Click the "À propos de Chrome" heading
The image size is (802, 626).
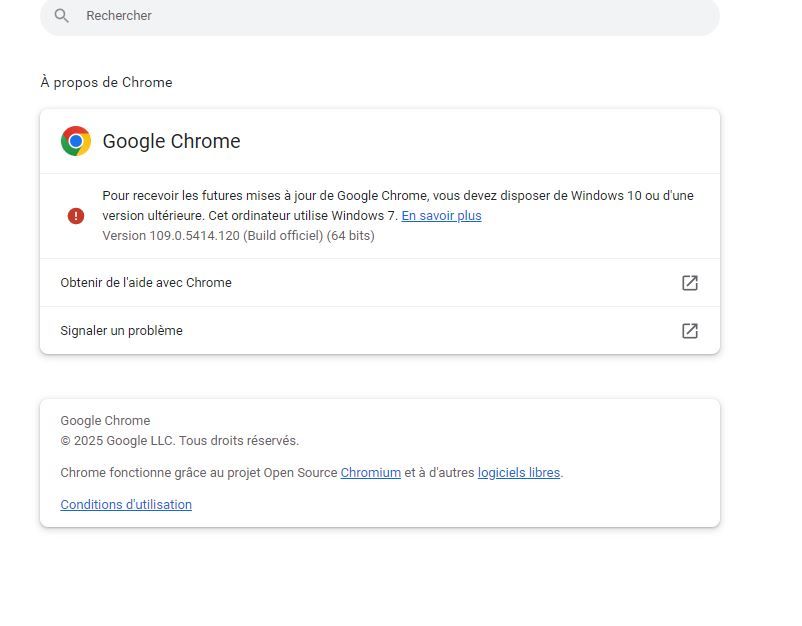pos(106,82)
